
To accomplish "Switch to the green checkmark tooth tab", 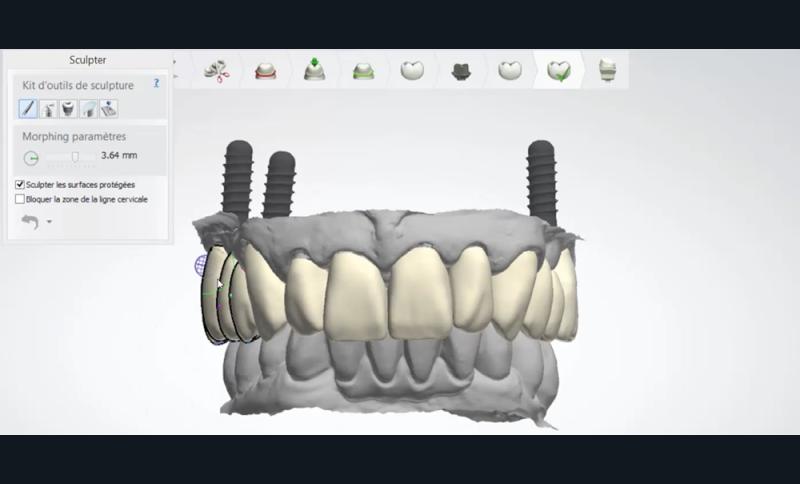I will pyautogui.click(x=559, y=71).
